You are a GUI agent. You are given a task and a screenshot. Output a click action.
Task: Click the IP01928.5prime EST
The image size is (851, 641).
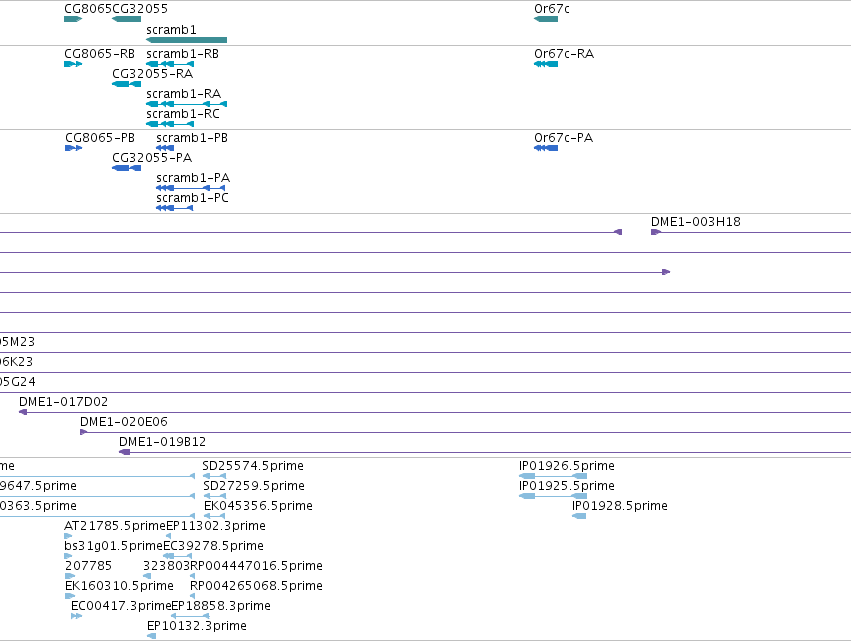pos(579,516)
